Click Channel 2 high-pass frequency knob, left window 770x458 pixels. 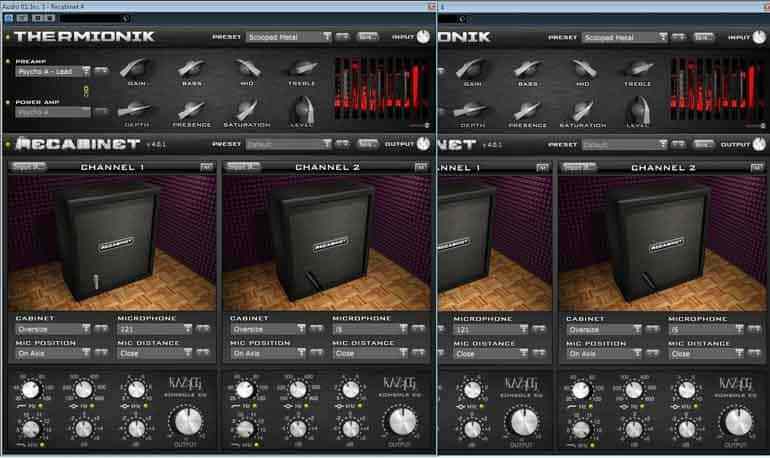244,390
